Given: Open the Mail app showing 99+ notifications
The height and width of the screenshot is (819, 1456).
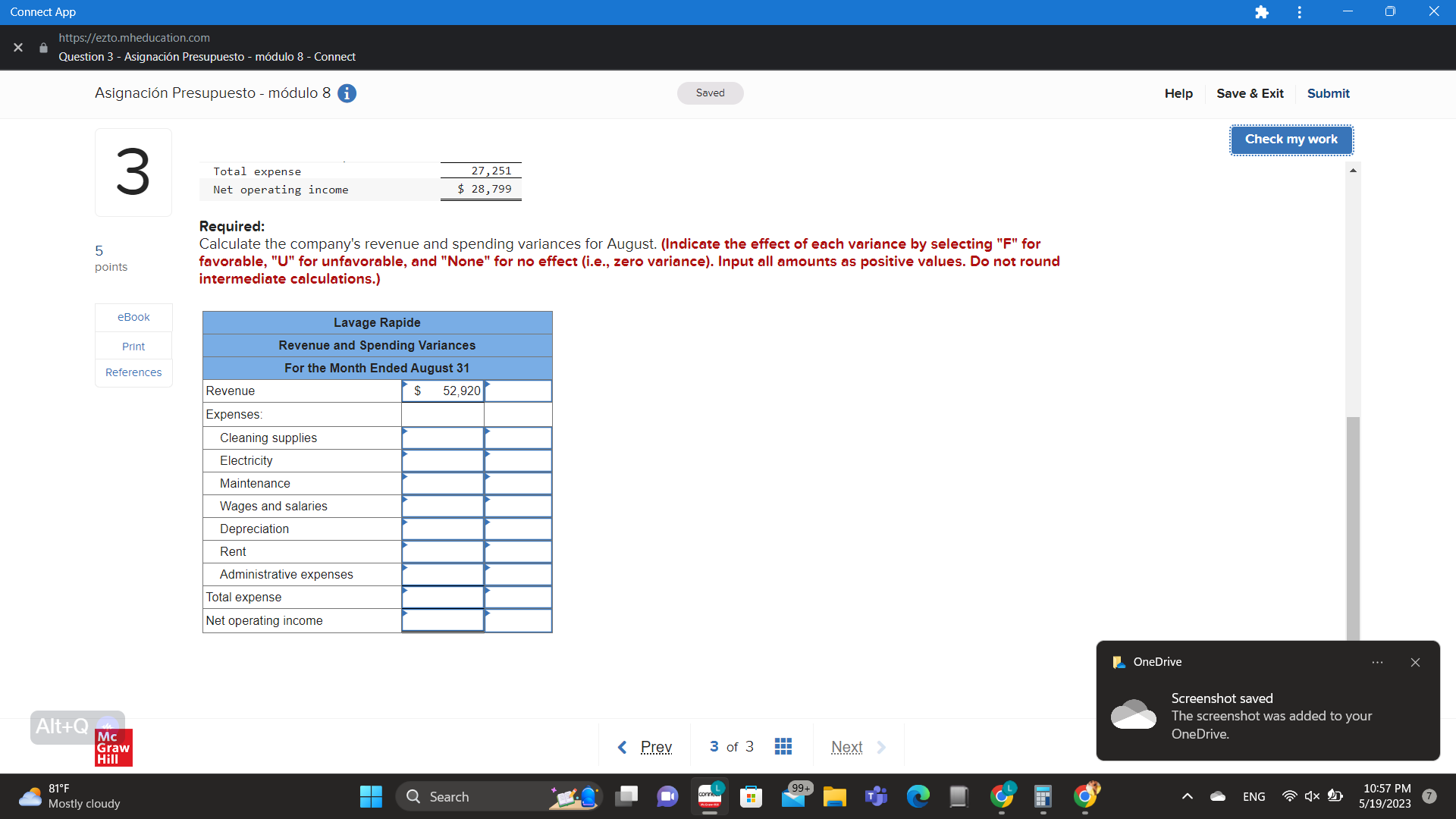Looking at the screenshot, I should (x=793, y=796).
